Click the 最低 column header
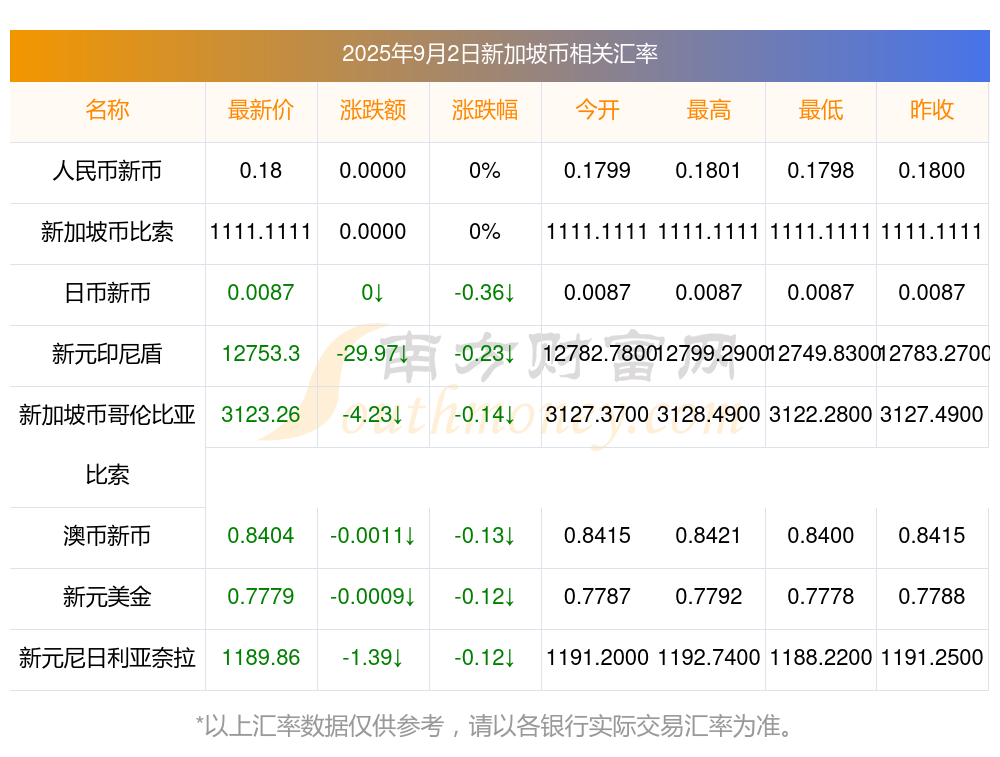This screenshot has width=1000, height=757. coord(821,110)
